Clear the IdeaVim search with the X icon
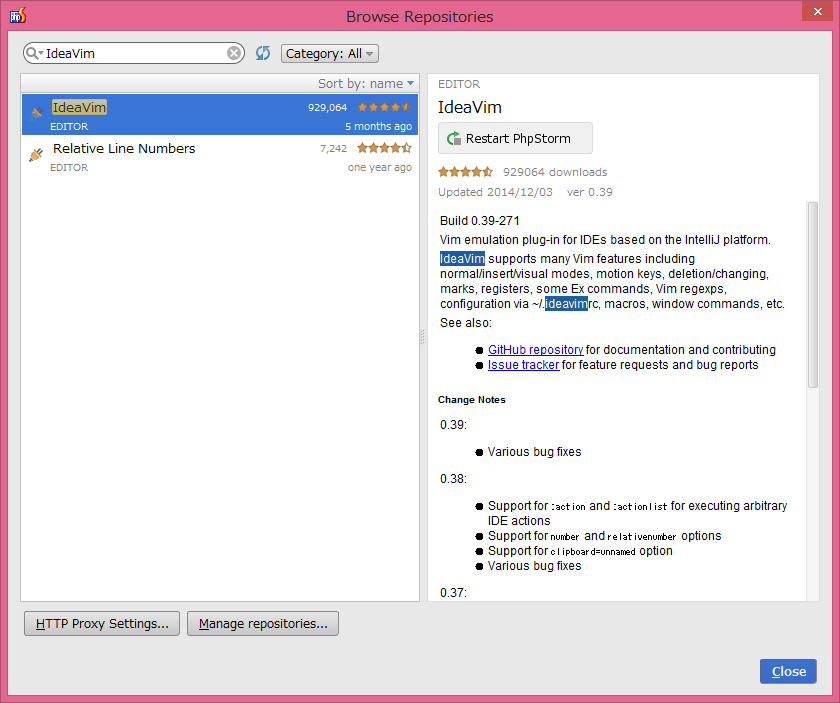840x703 pixels. click(233, 52)
